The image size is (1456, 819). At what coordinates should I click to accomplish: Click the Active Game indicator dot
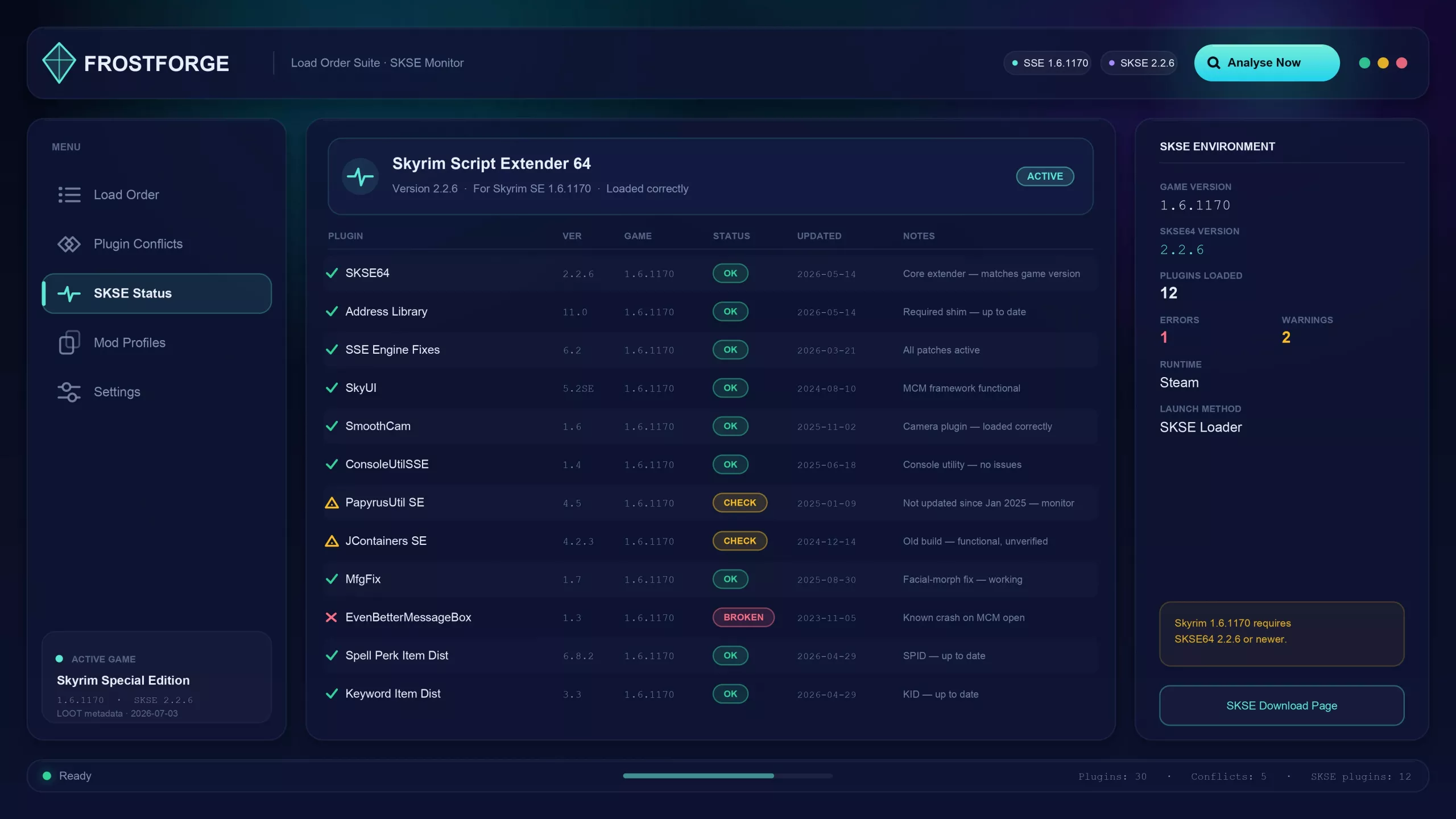coord(59,659)
